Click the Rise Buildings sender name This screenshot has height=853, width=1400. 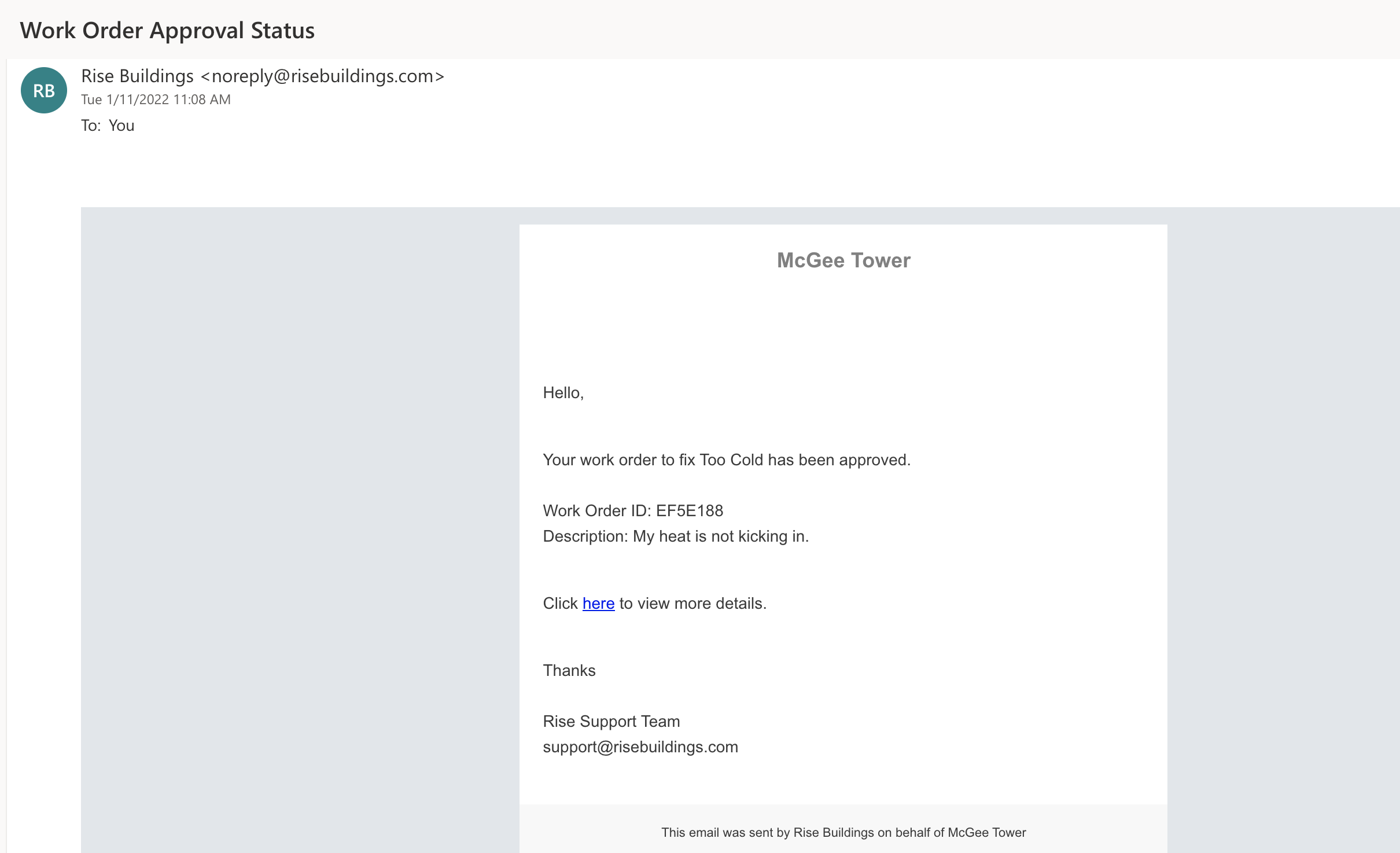pos(137,76)
